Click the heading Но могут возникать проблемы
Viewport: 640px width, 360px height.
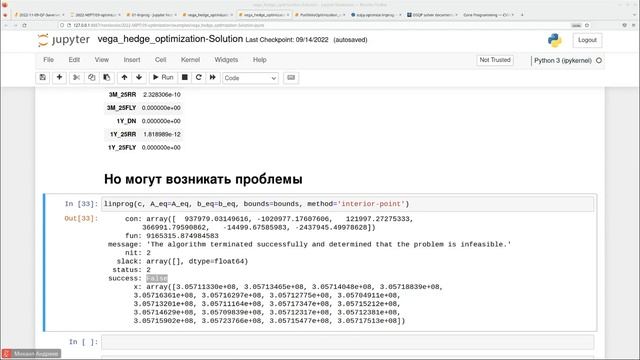pyautogui.click(x=203, y=179)
